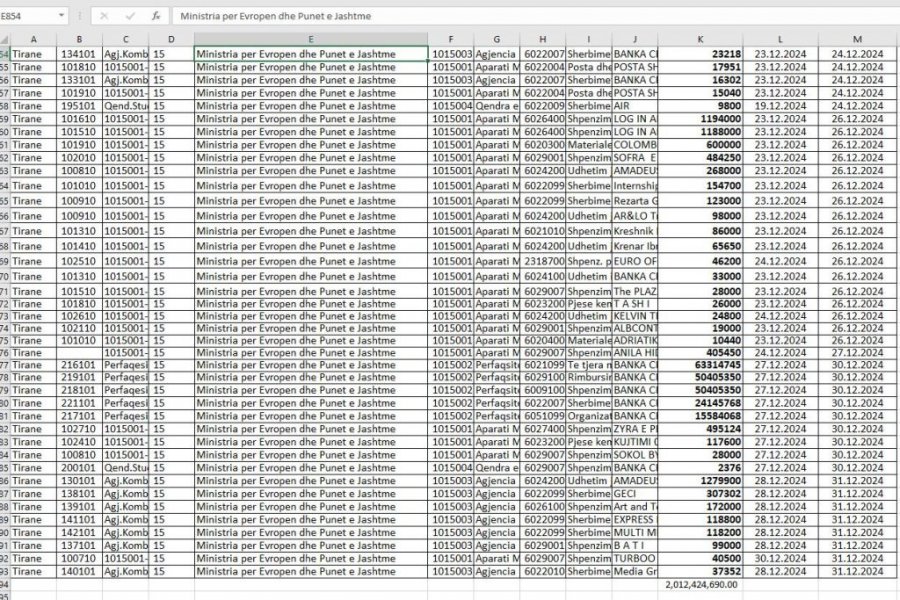Viewport: 900px width, 600px height.
Task: Select column A header
Action: (33, 38)
